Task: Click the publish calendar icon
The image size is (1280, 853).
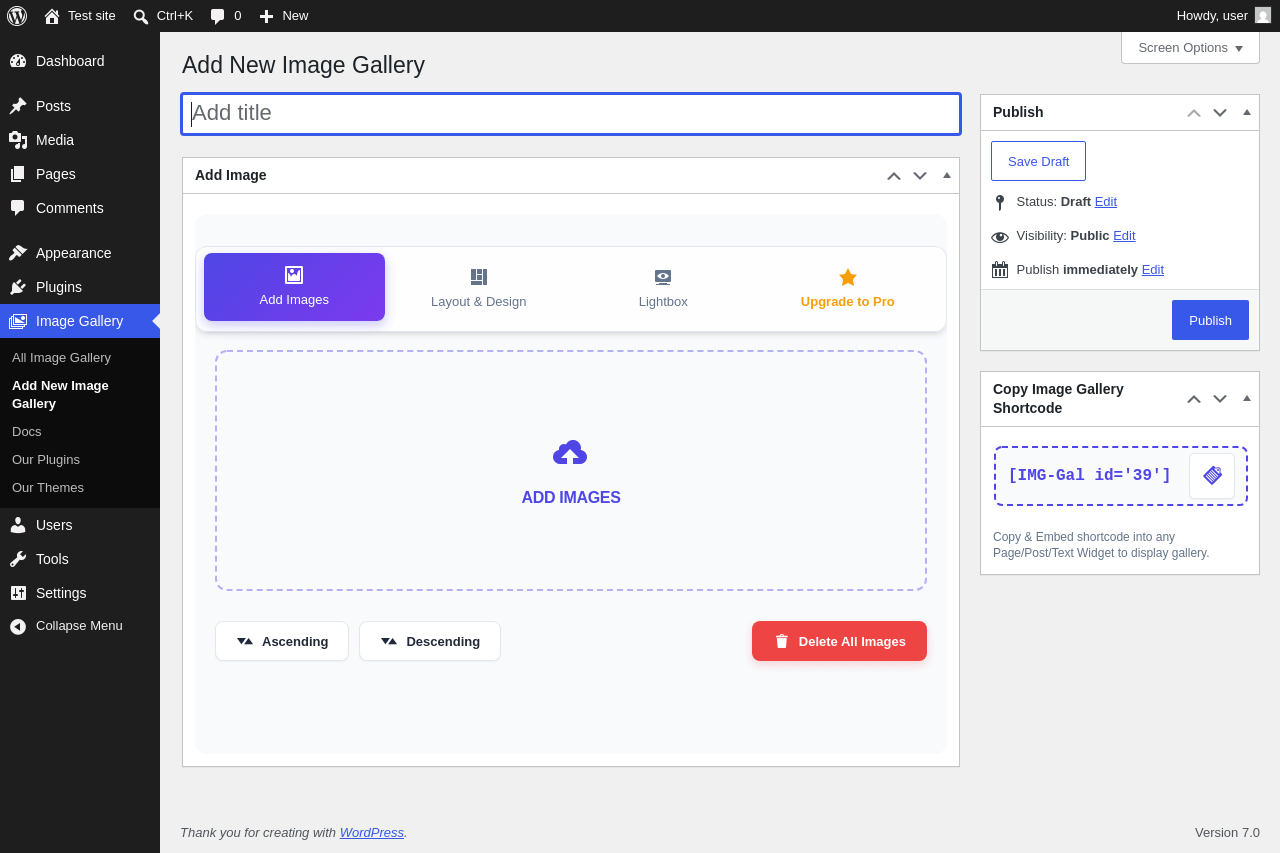Action: (1000, 270)
